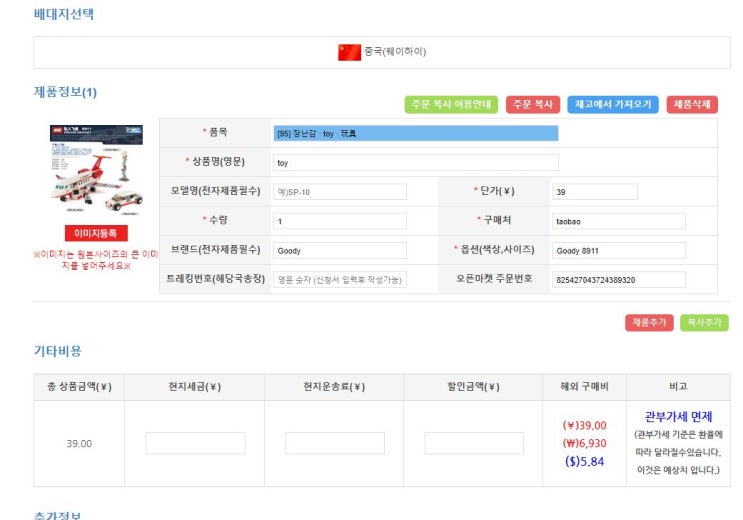Click the airplane toy product thumbnail
The height and width of the screenshot is (520, 743).
point(96,169)
